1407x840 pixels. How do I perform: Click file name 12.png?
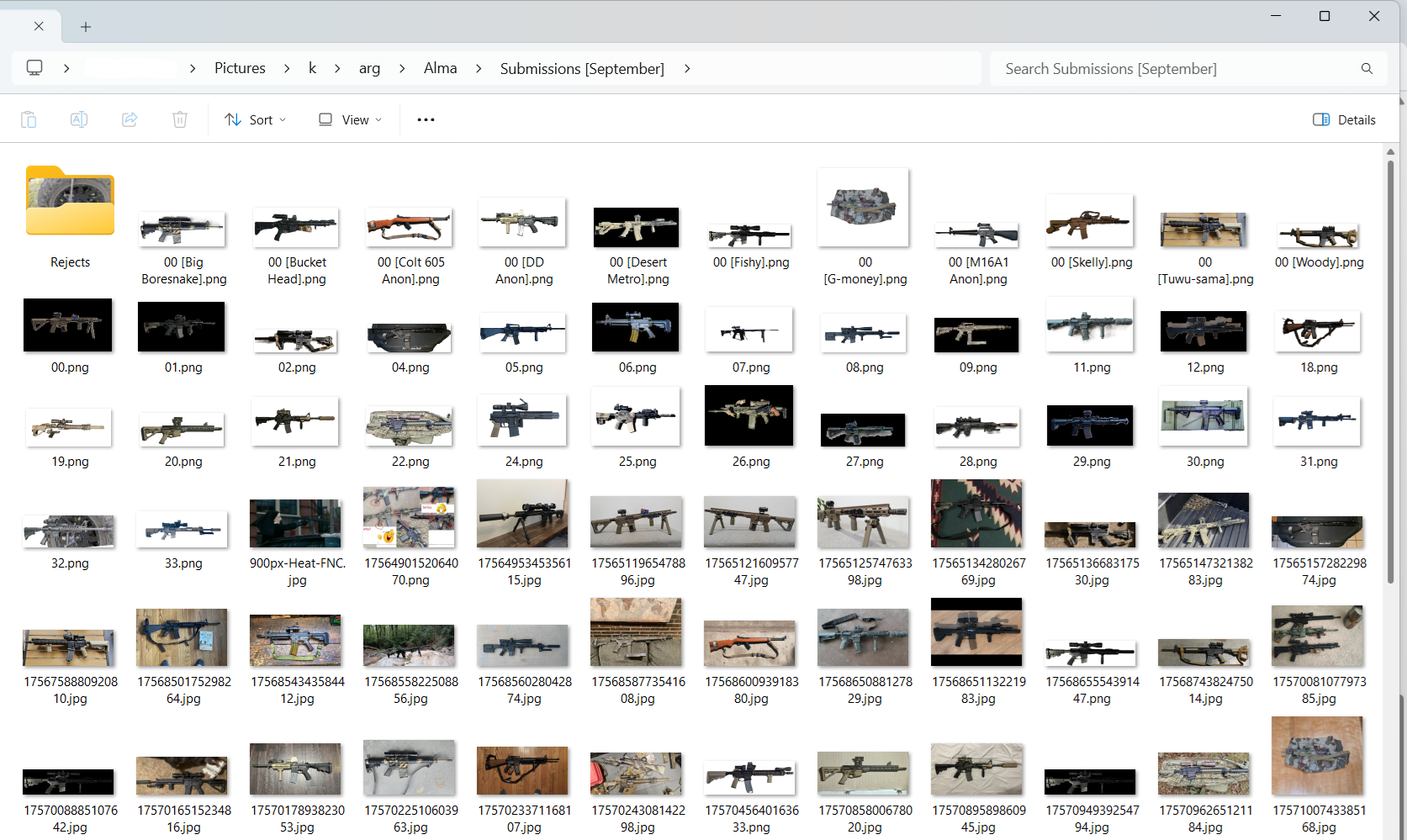(x=1204, y=367)
